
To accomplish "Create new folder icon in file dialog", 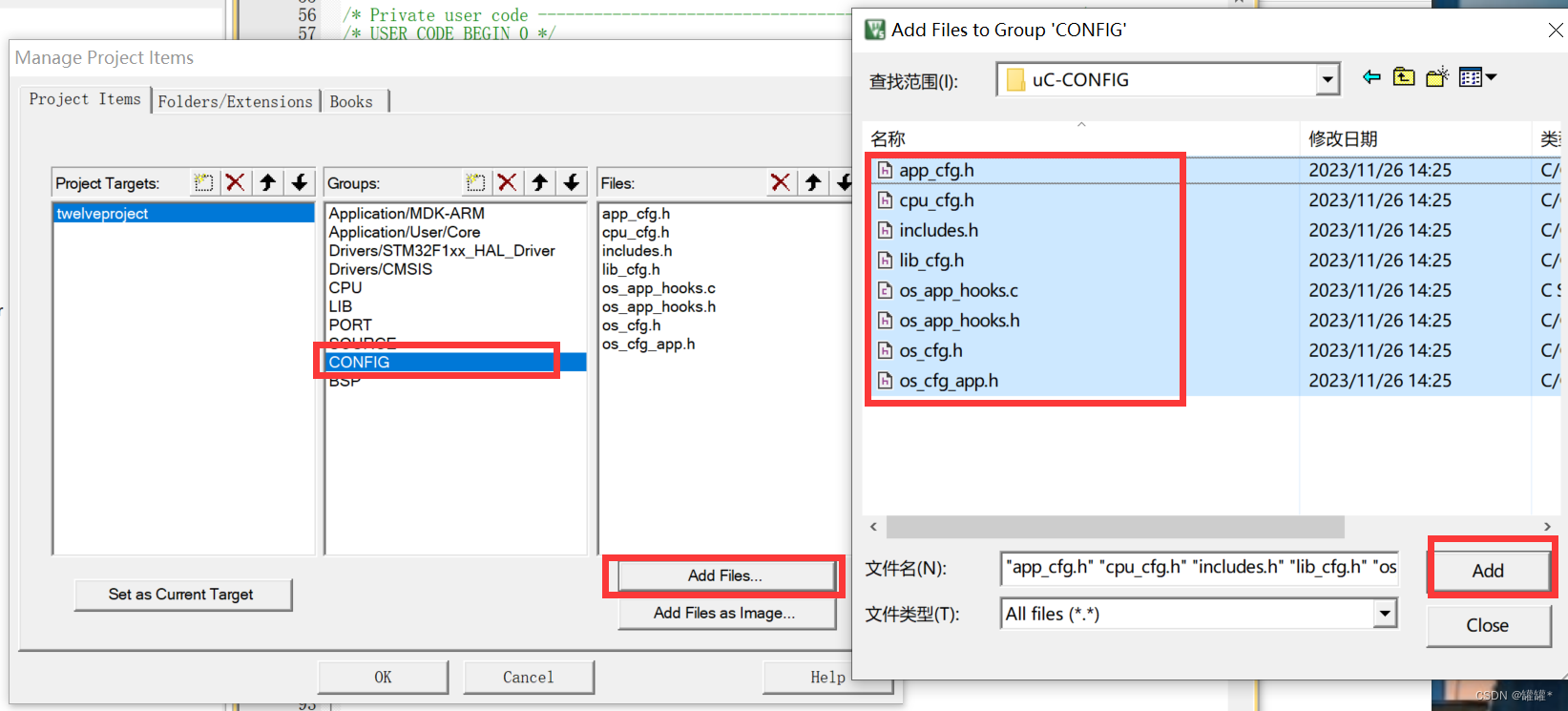I will [1437, 77].
